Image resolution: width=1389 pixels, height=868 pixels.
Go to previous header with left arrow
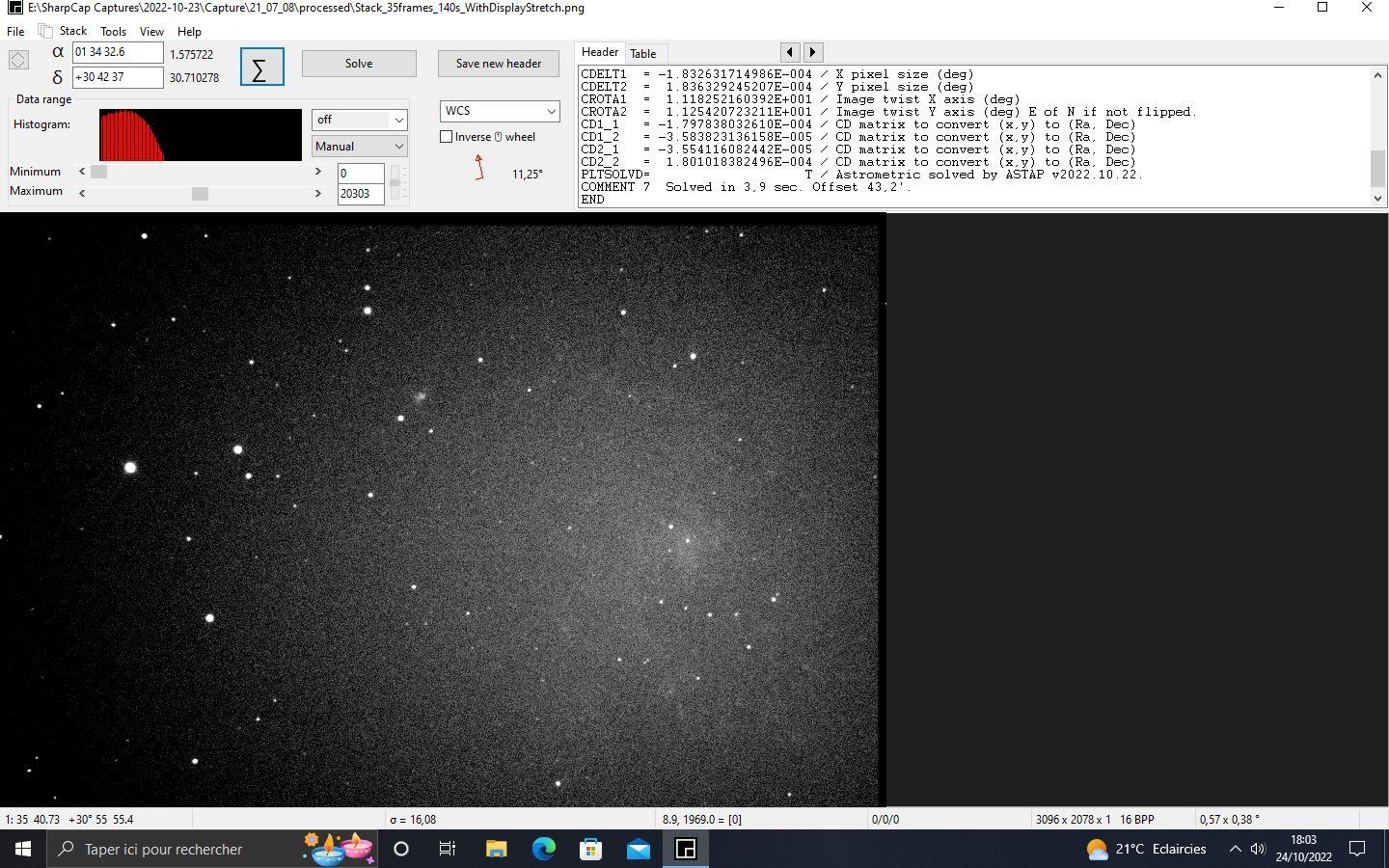(x=790, y=52)
